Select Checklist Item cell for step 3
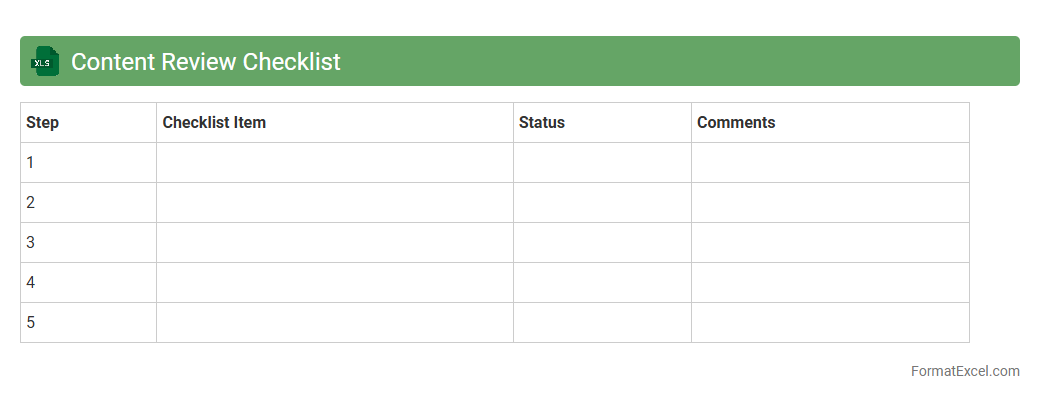The width and height of the screenshot is (1040, 400). 335,242
